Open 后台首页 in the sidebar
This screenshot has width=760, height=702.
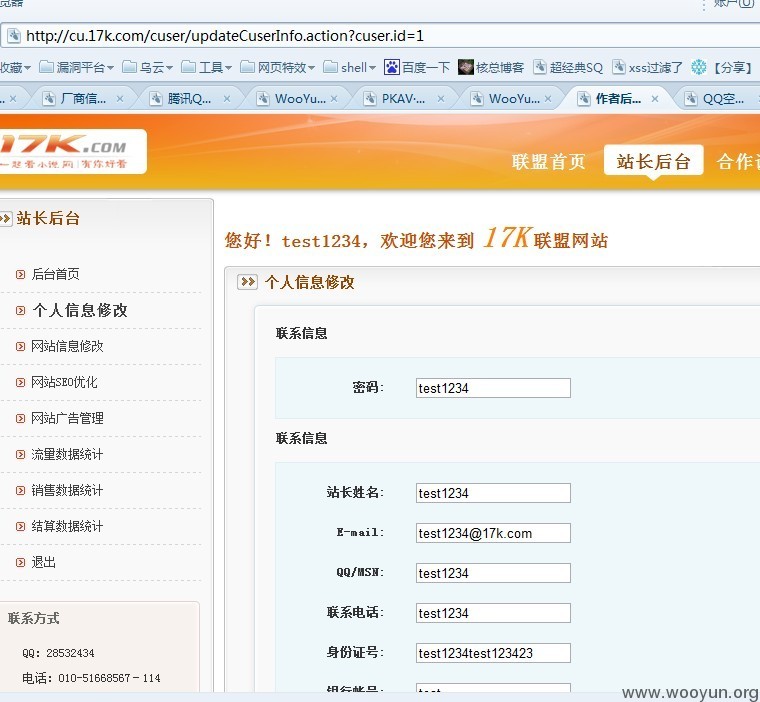pos(55,274)
